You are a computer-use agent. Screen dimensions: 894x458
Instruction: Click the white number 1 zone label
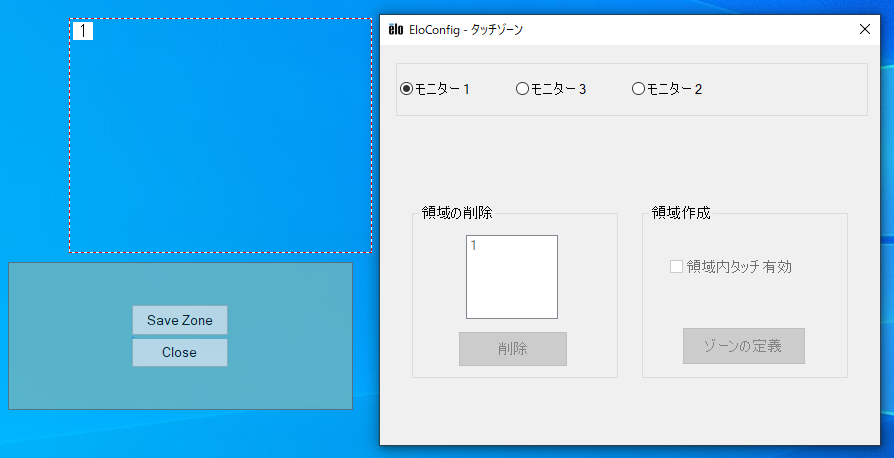coord(83,31)
